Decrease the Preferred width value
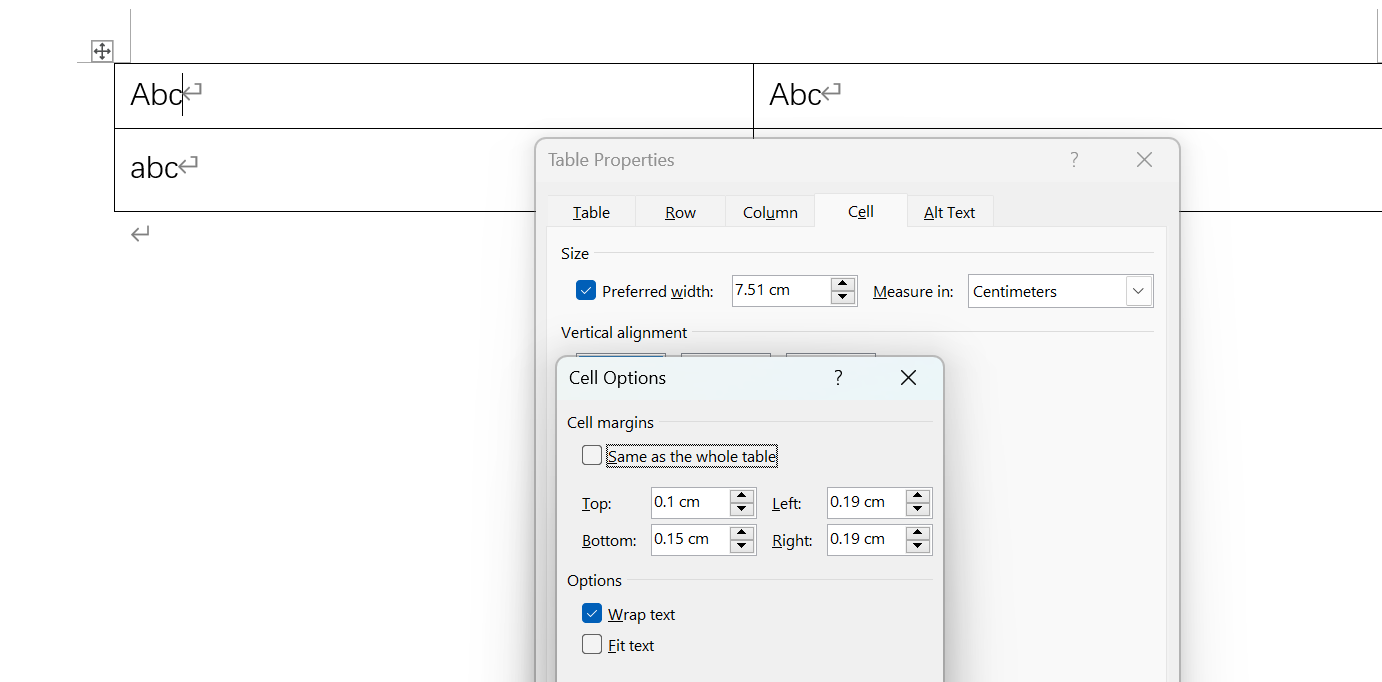 click(843, 297)
